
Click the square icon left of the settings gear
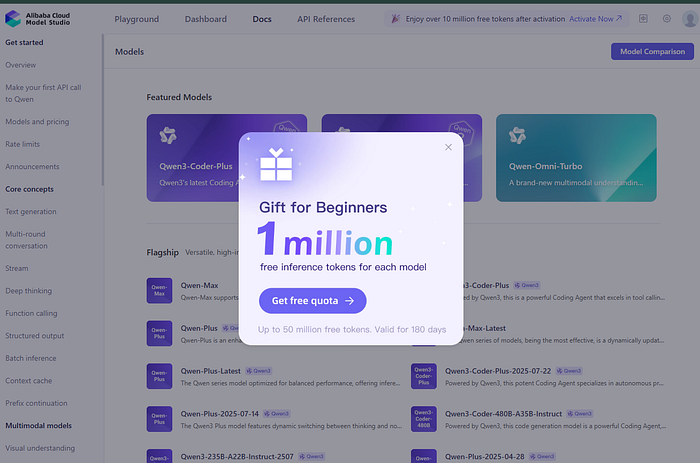[x=643, y=19]
